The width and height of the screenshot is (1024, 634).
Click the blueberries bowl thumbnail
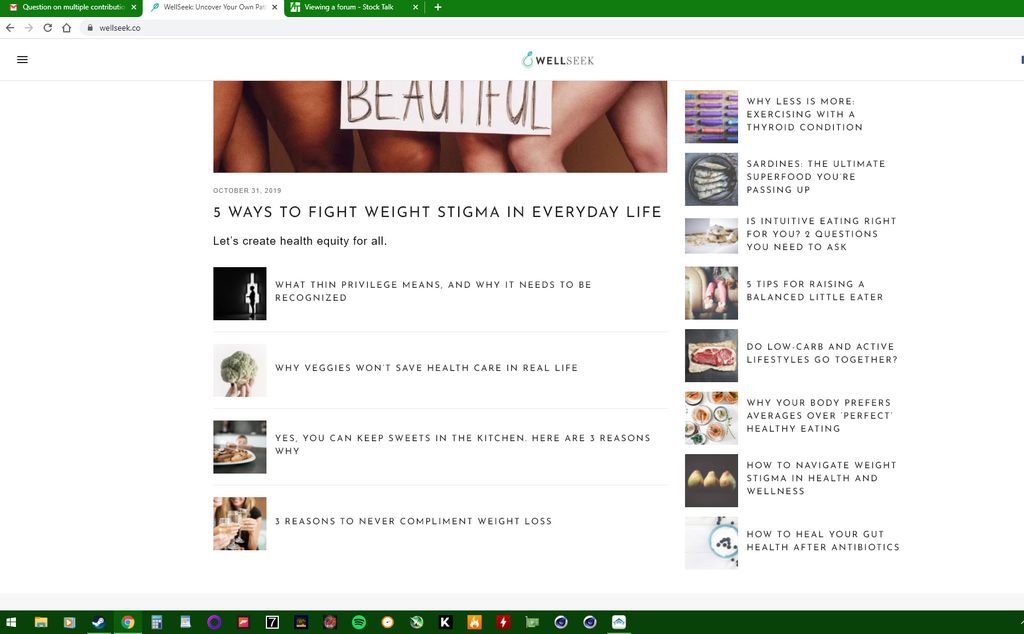pyautogui.click(x=711, y=543)
